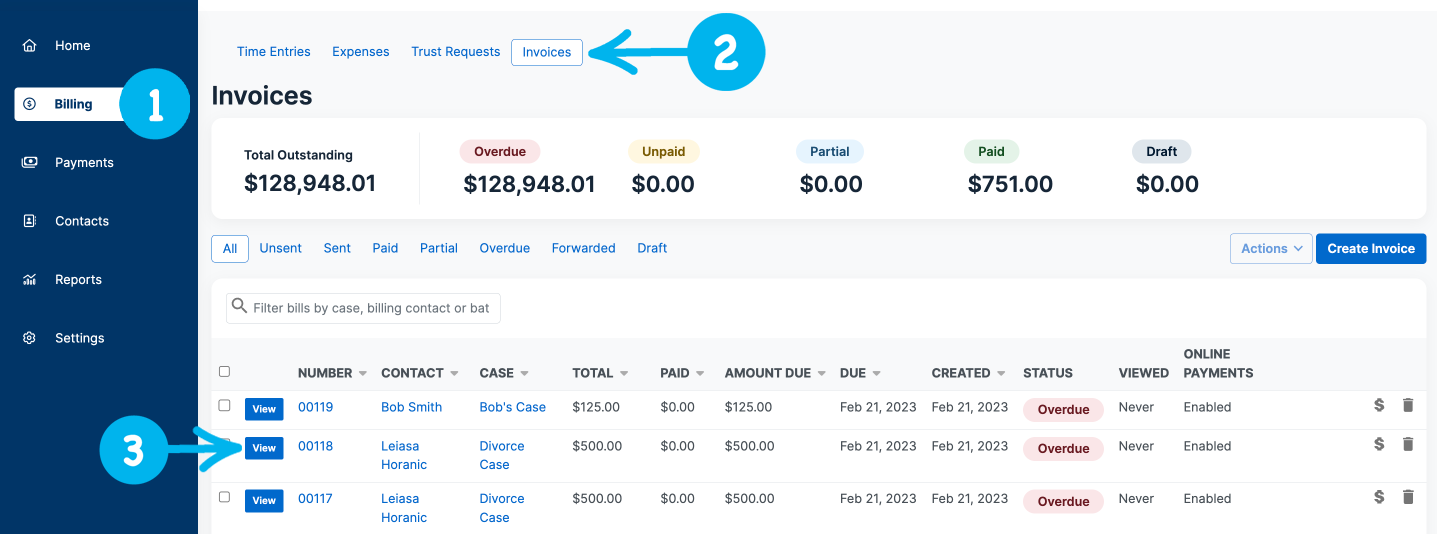
Task: Open Bob Smith contact link
Action: point(411,407)
